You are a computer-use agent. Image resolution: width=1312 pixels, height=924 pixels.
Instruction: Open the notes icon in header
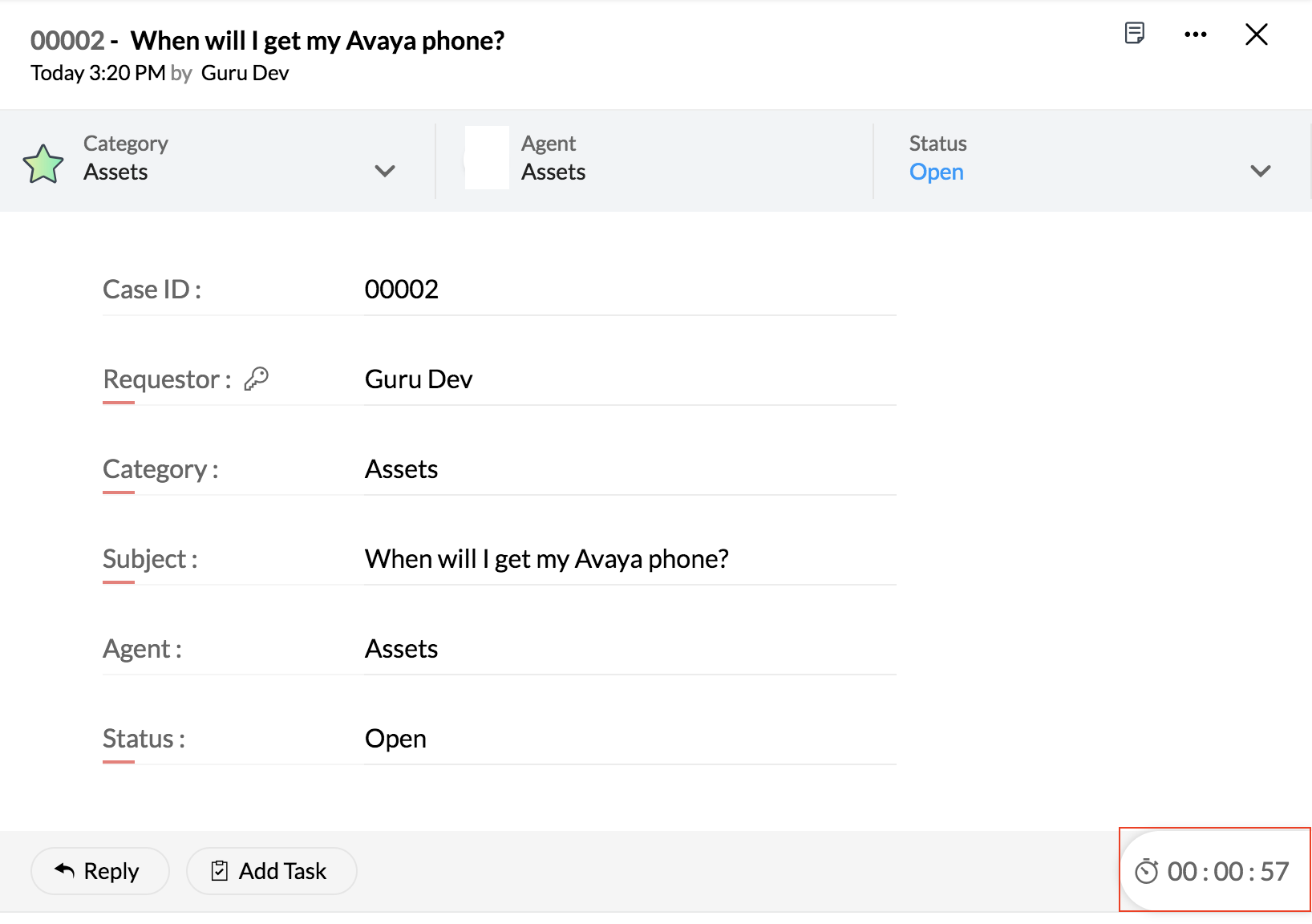(1134, 34)
